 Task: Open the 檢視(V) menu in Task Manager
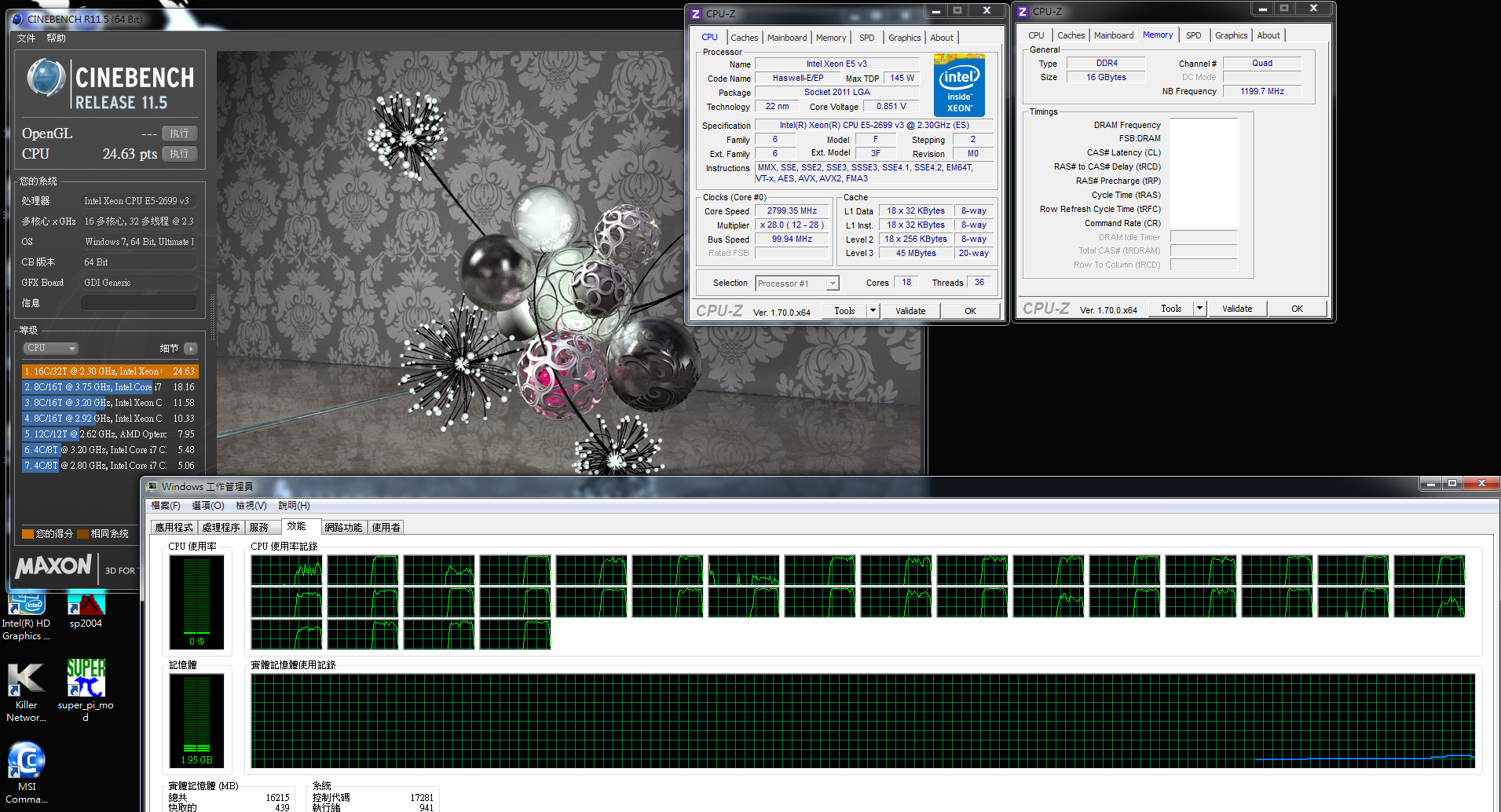click(251, 506)
